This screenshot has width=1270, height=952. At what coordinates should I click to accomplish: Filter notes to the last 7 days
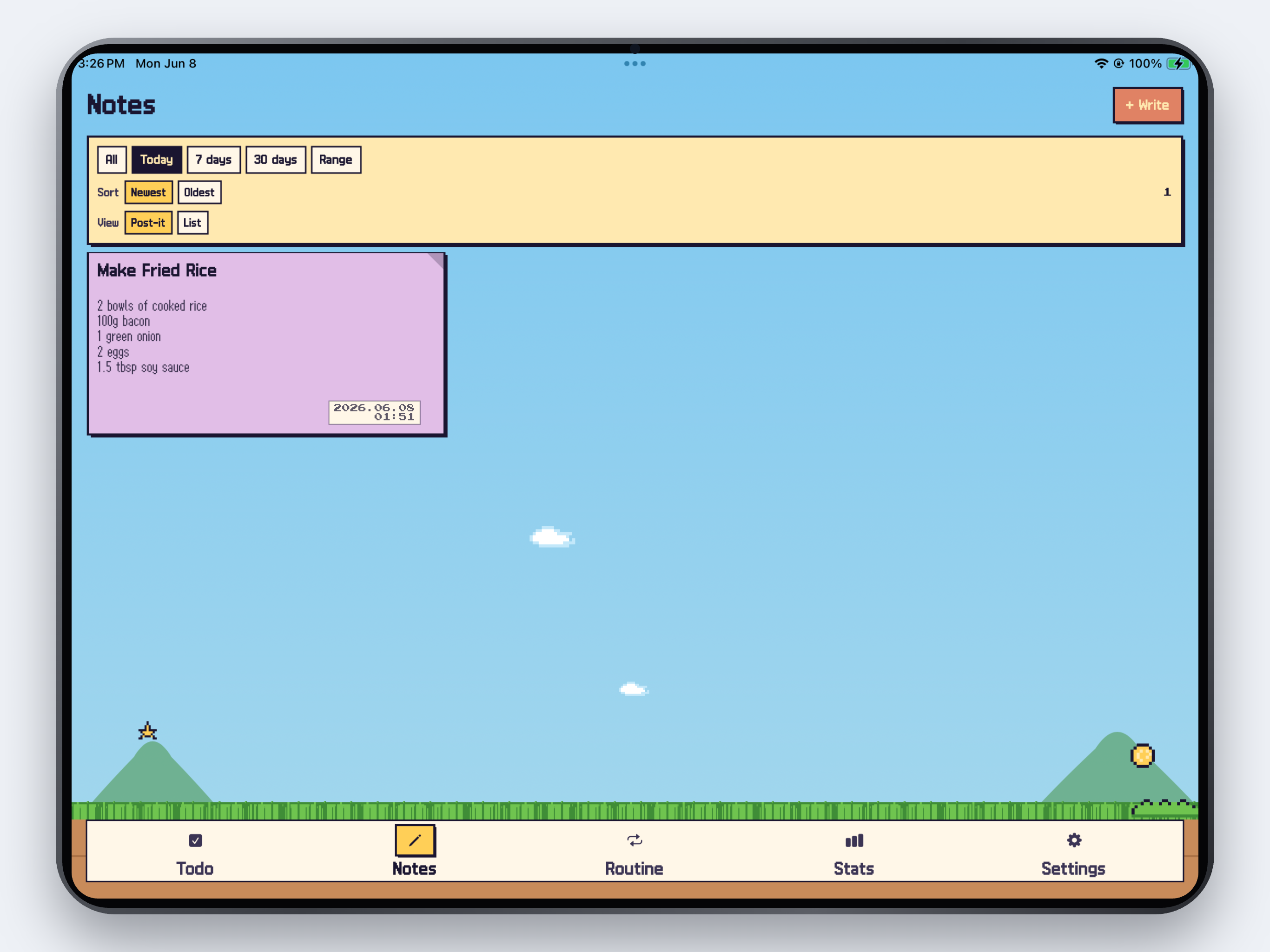[x=213, y=159]
